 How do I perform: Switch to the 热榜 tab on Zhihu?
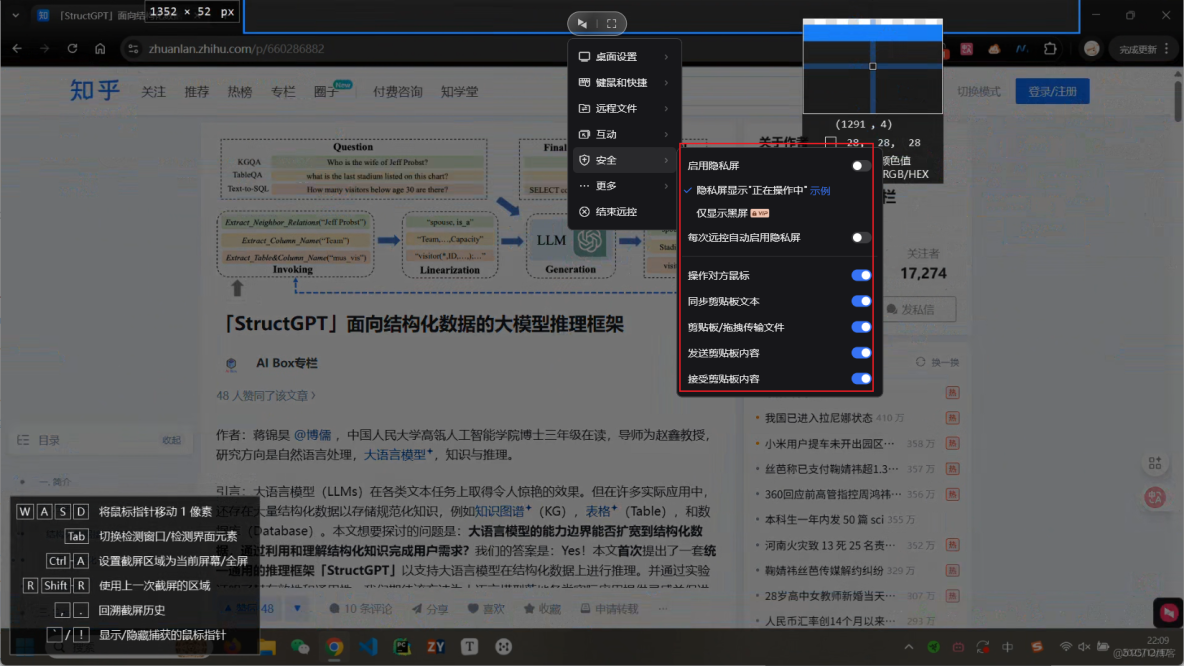click(x=238, y=91)
